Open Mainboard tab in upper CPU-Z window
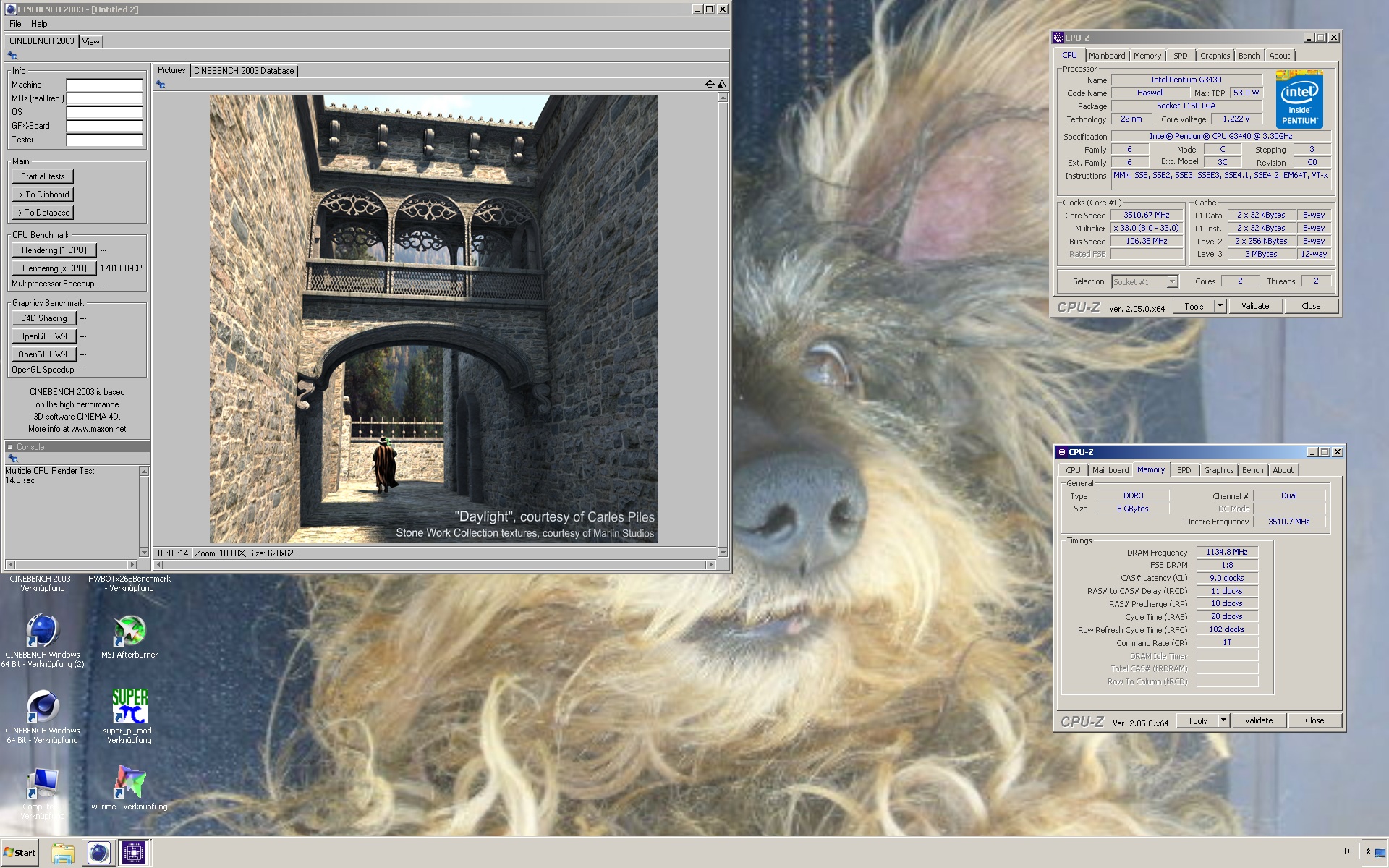 pyautogui.click(x=1107, y=56)
